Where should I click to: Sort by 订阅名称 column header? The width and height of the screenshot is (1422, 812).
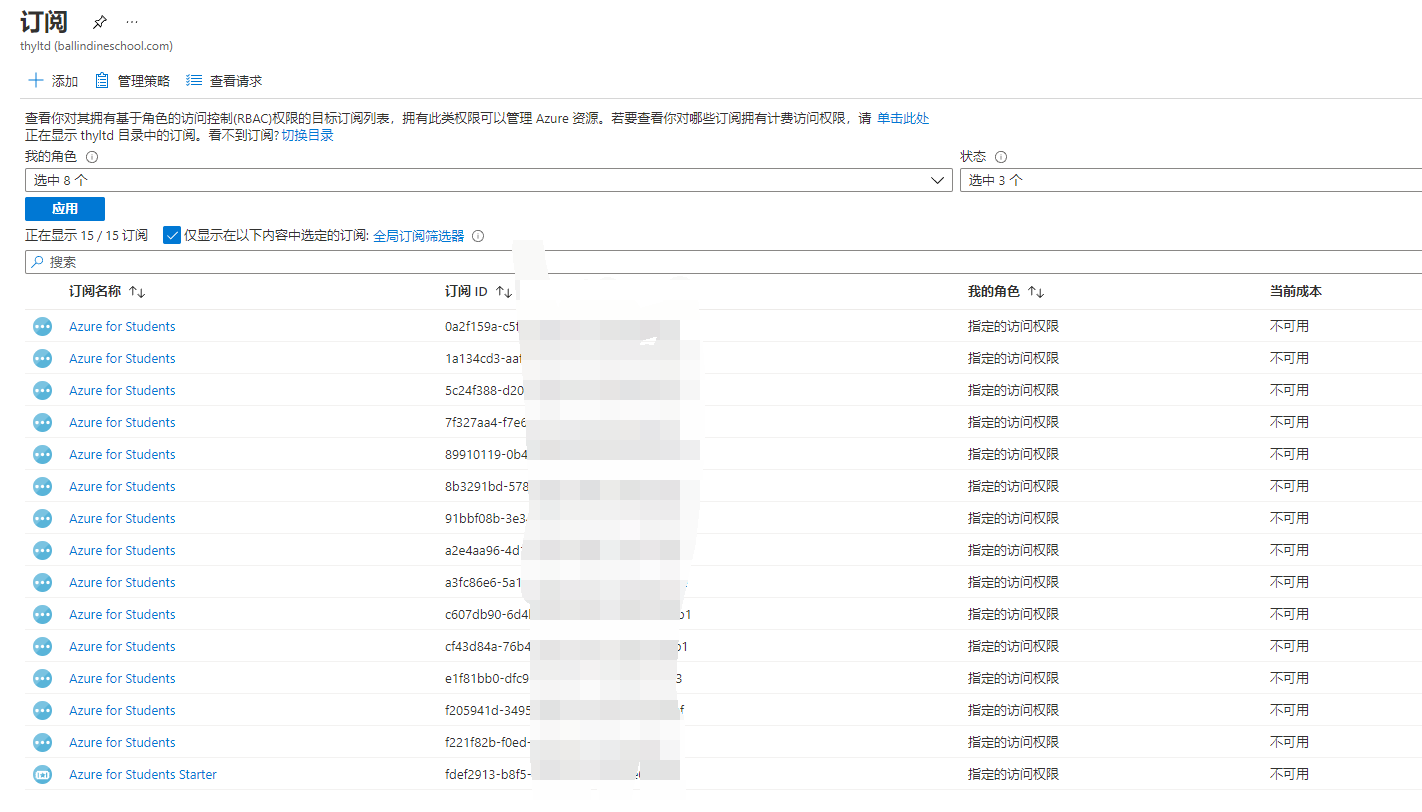coord(107,291)
